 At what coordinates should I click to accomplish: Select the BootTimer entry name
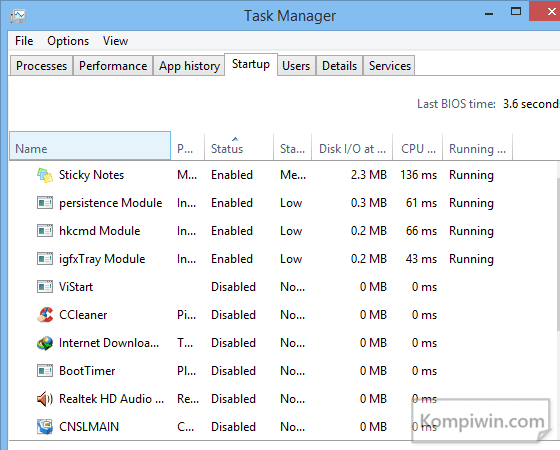[87, 371]
